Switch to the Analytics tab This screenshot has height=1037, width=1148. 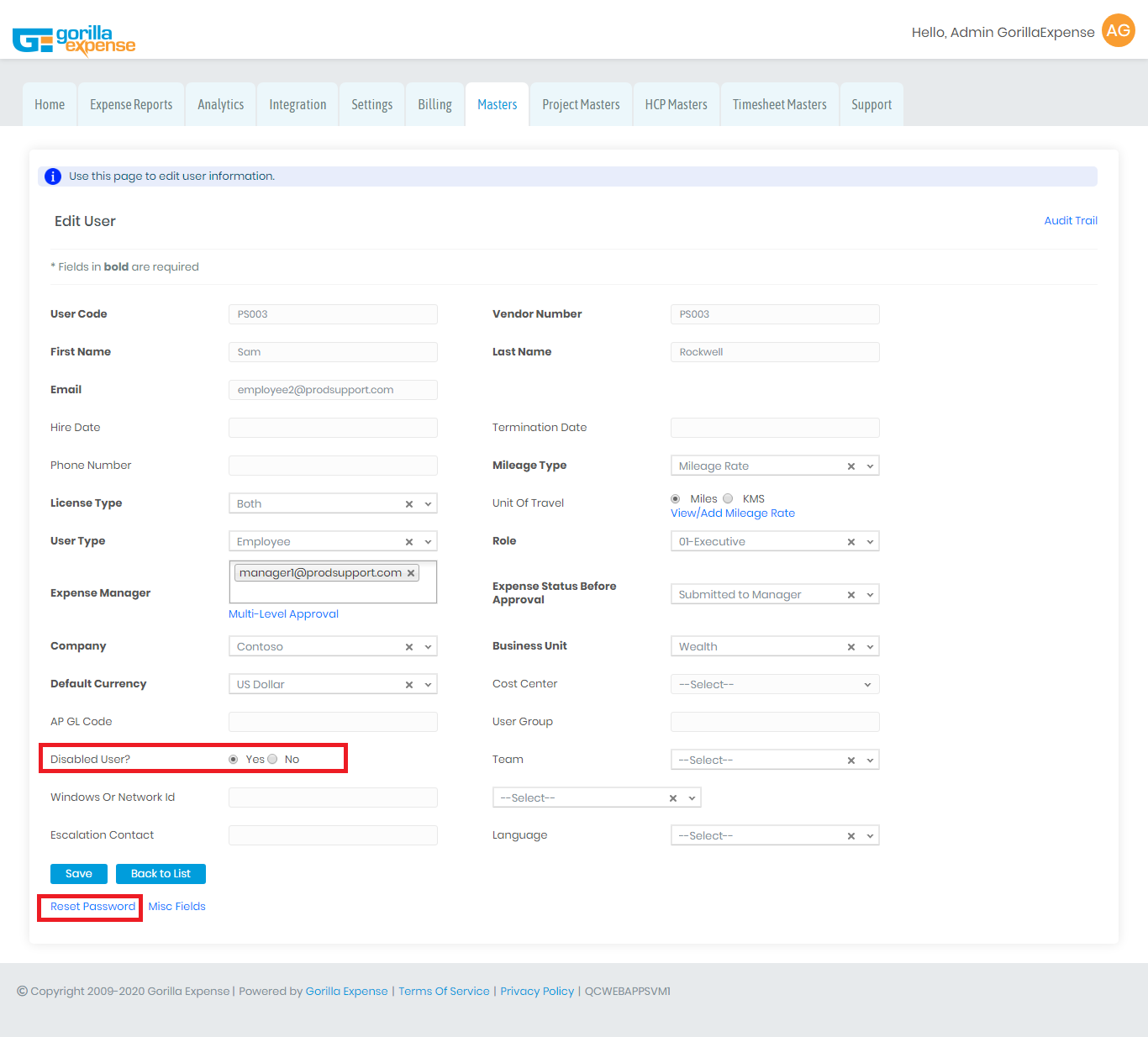pyautogui.click(x=221, y=104)
